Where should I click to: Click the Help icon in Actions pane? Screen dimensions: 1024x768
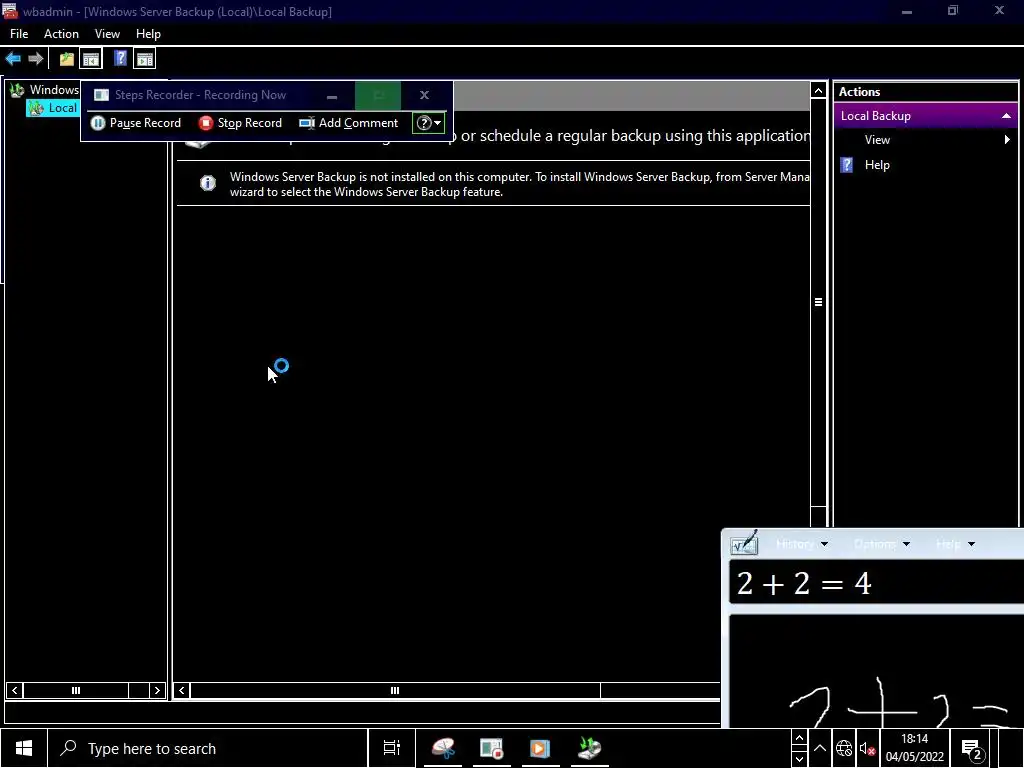846,165
